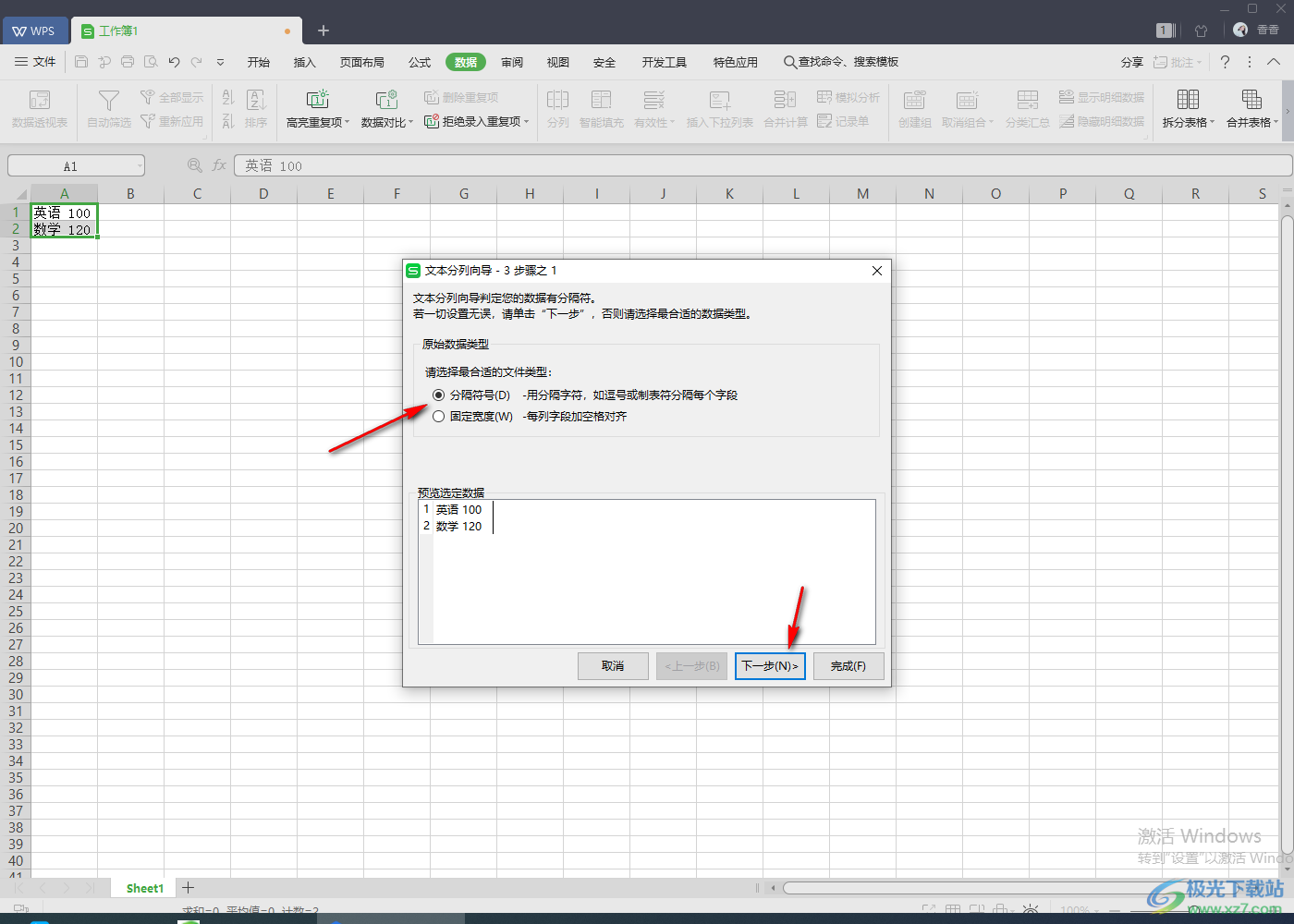
Task: Open the Name Box dropdown arrow
Action: pos(140,166)
